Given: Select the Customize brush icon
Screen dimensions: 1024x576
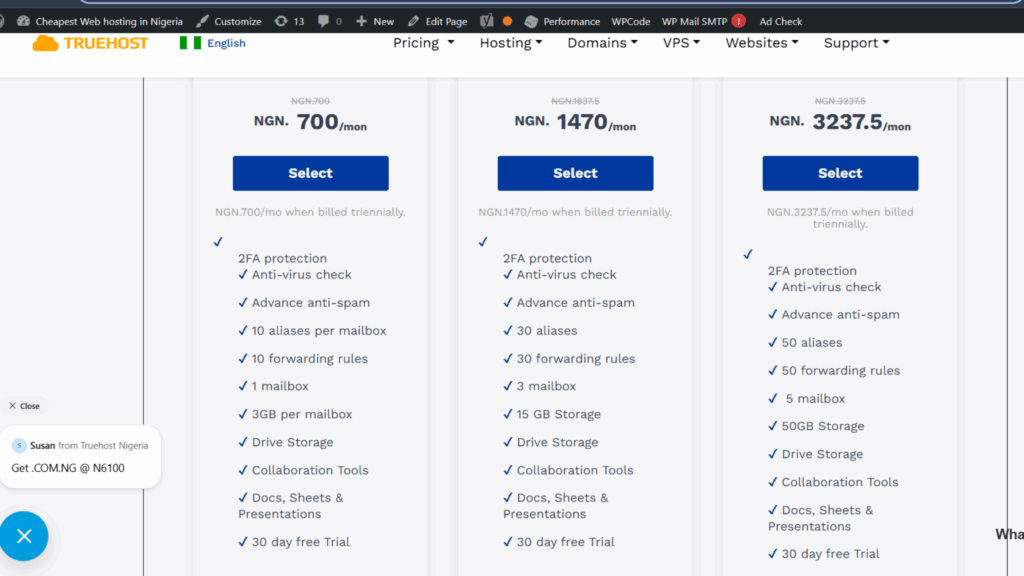Looking at the screenshot, I should pos(203,20).
